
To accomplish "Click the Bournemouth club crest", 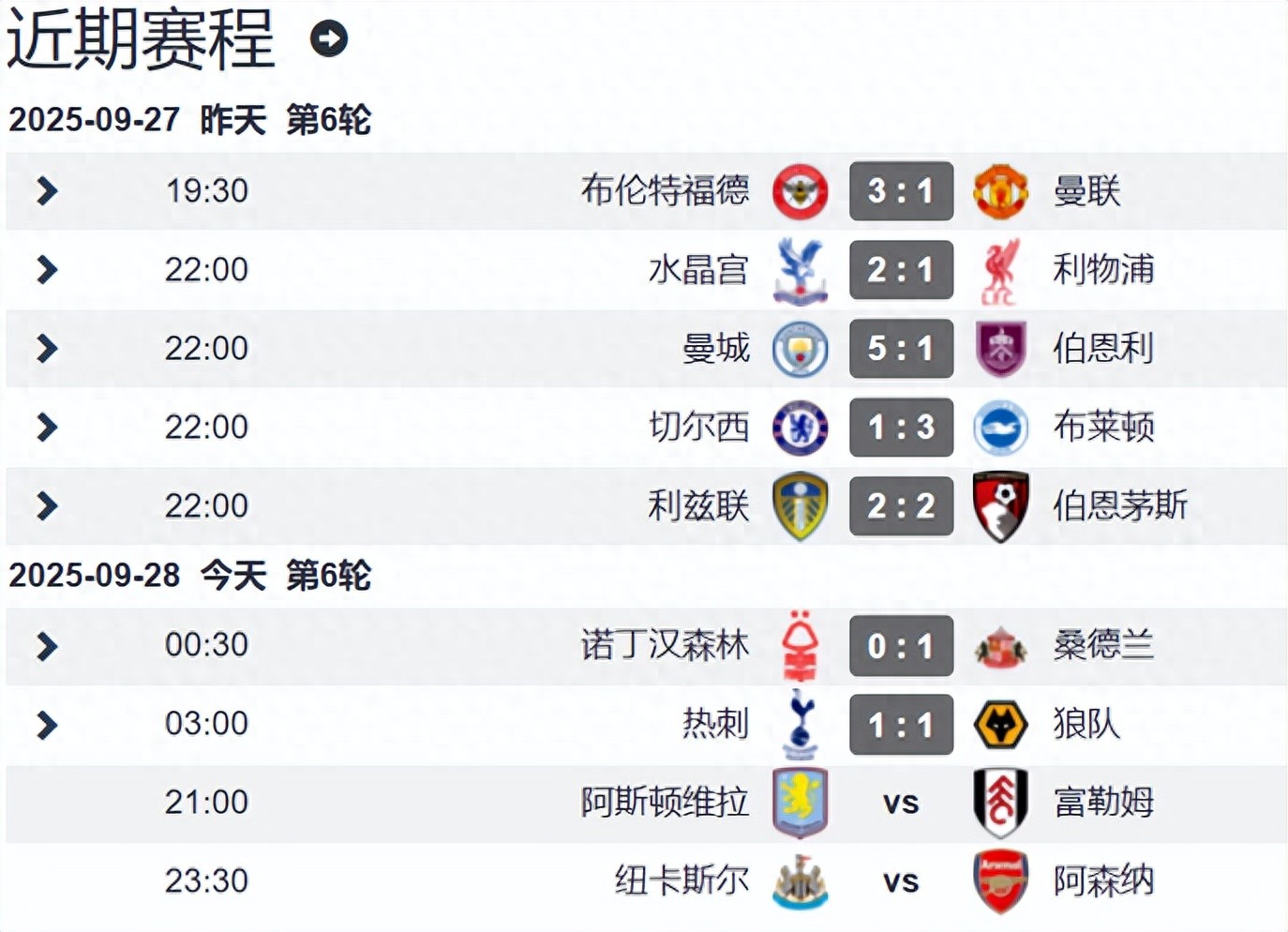I will tap(1000, 506).
